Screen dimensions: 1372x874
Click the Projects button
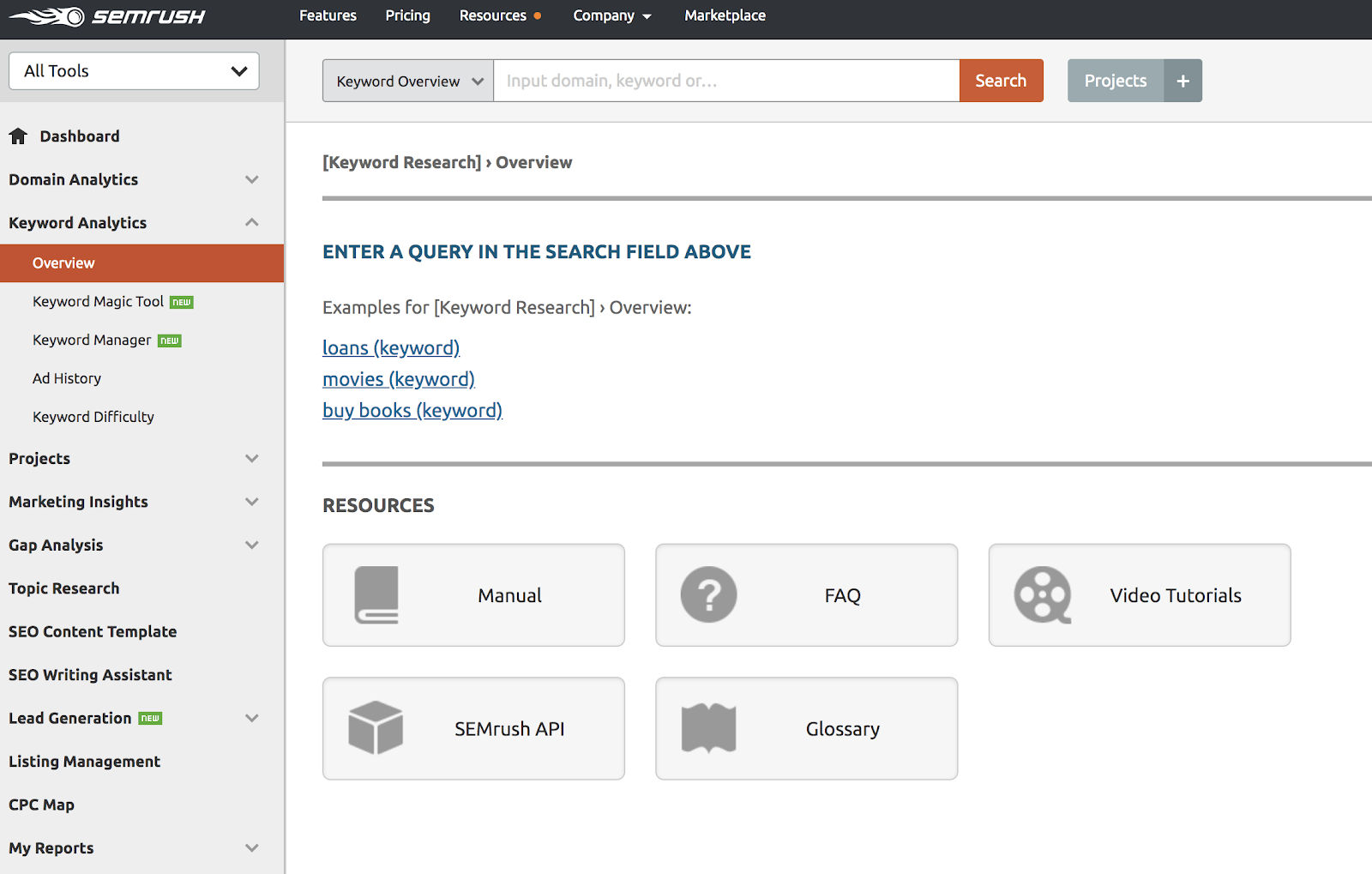pyautogui.click(x=1116, y=81)
